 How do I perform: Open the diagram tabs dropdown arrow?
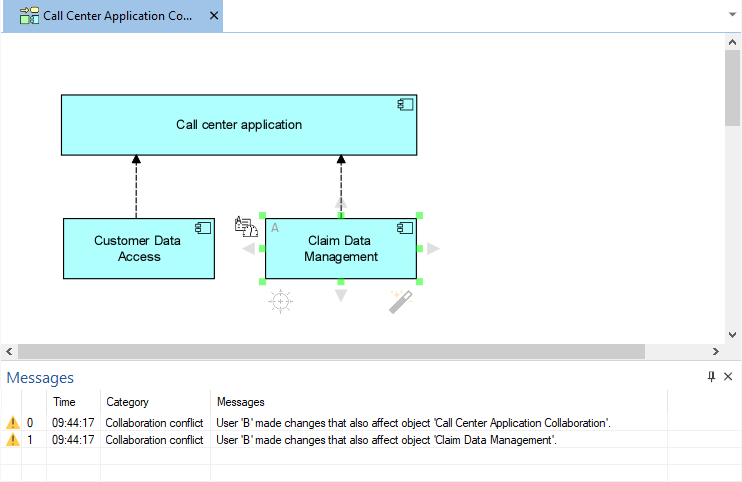[732, 15]
